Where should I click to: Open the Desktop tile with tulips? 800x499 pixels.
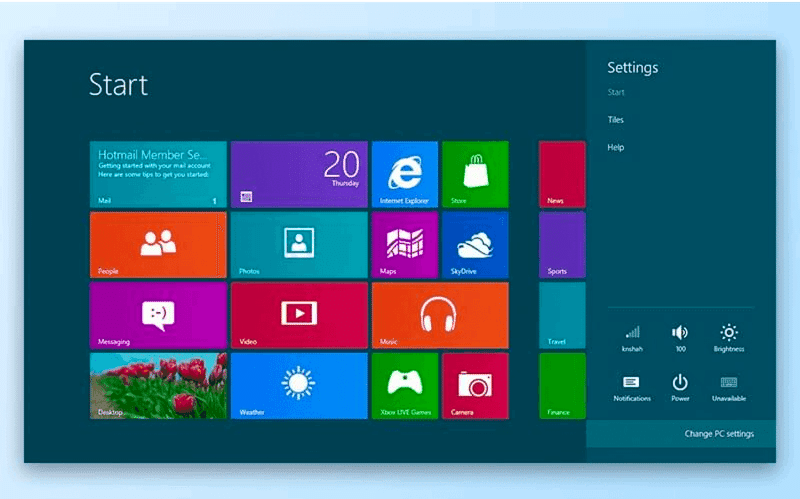click(x=158, y=386)
